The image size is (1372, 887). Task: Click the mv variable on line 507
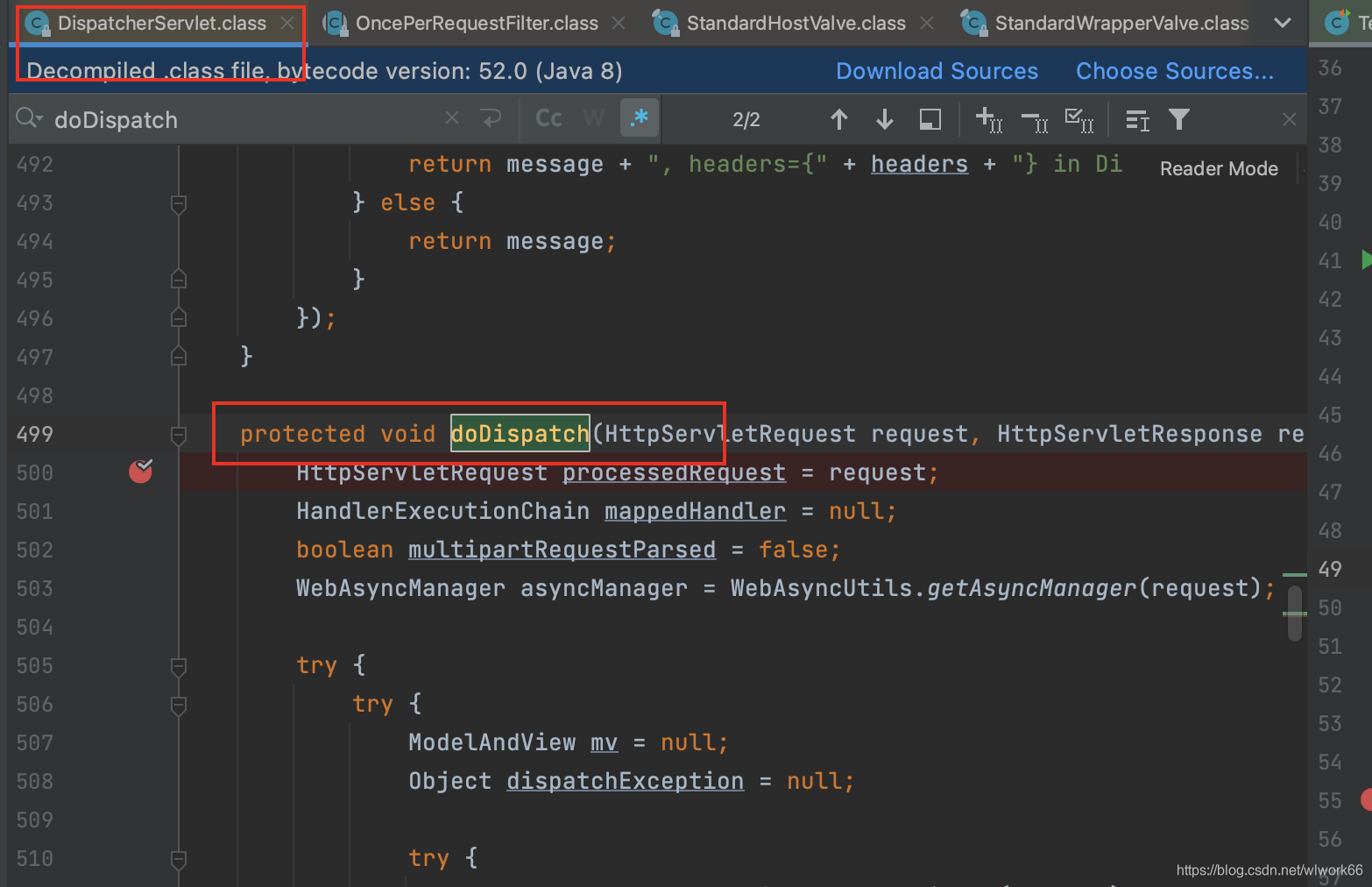[604, 742]
